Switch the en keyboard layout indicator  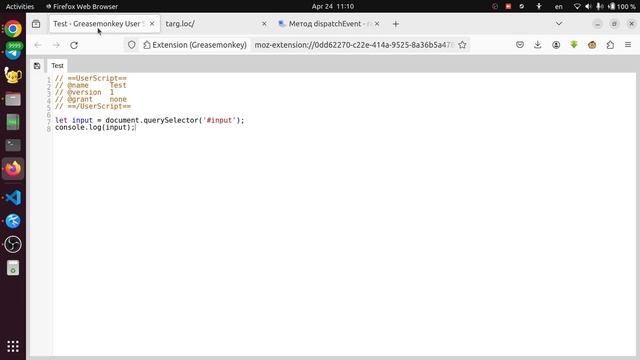[559, 7]
